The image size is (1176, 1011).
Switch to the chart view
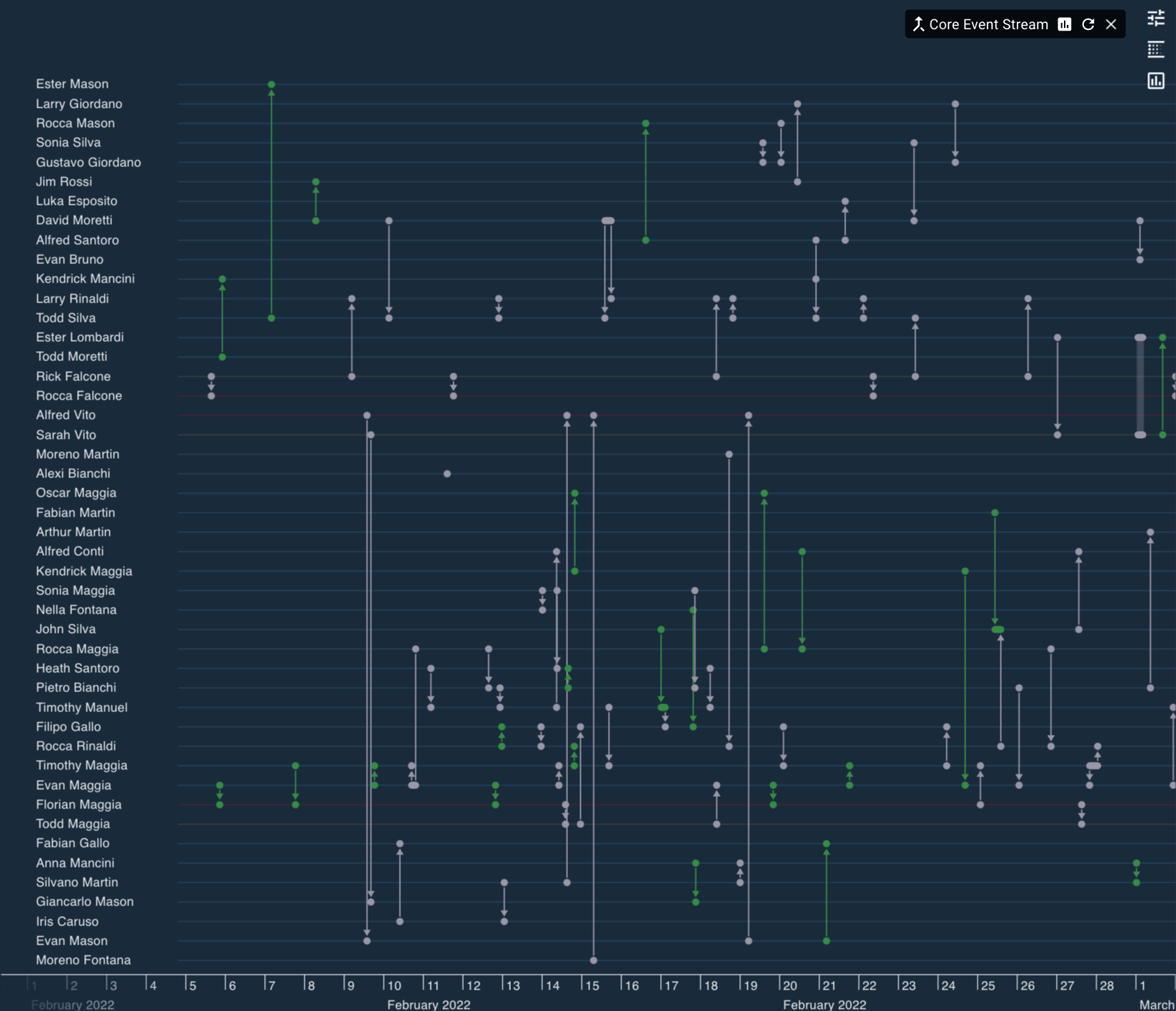(x=1156, y=81)
